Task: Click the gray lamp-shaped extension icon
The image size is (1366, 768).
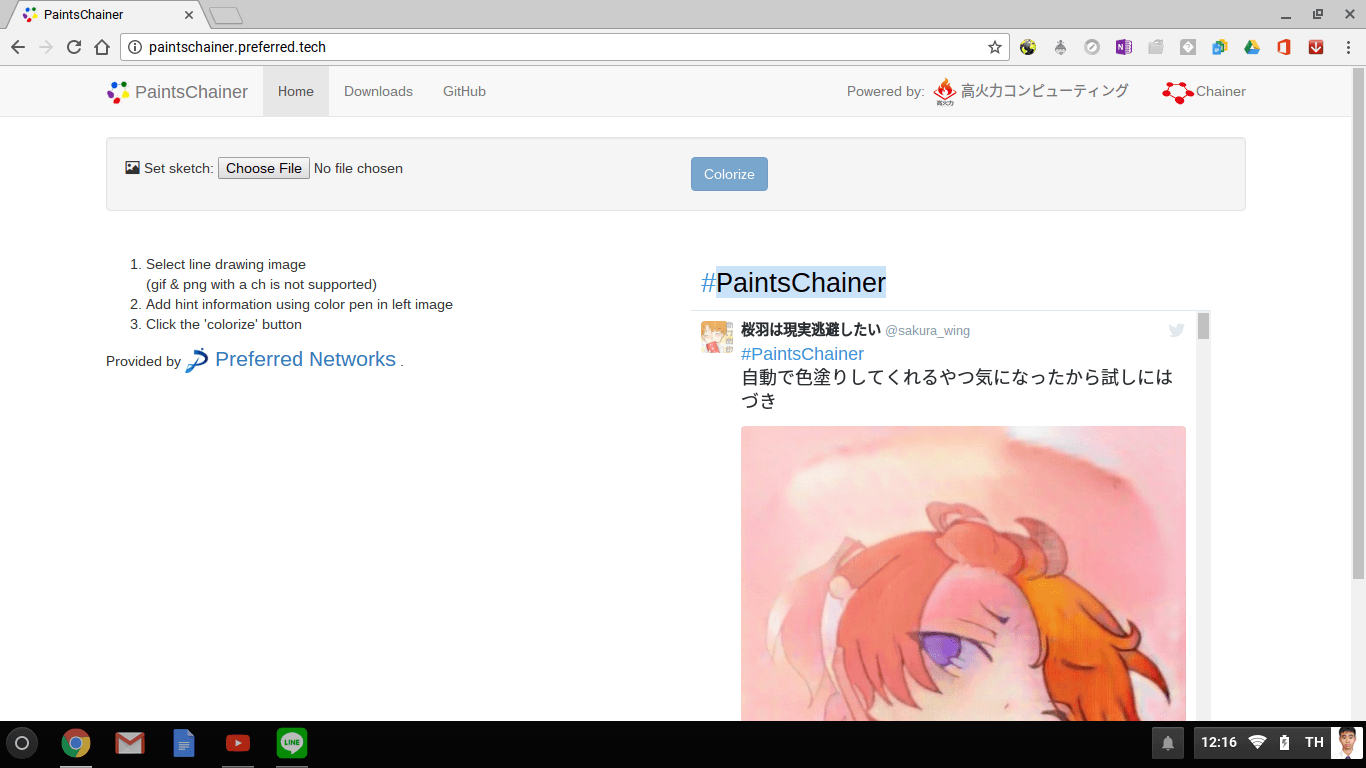Action: pos(1060,47)
